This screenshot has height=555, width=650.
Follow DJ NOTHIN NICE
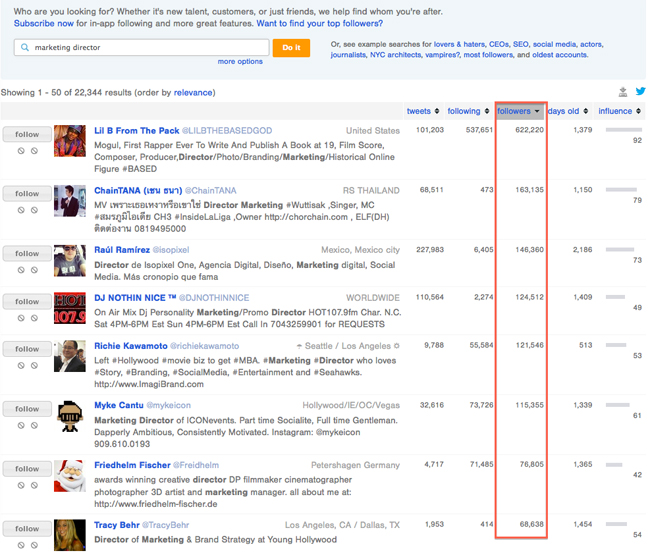27,301
